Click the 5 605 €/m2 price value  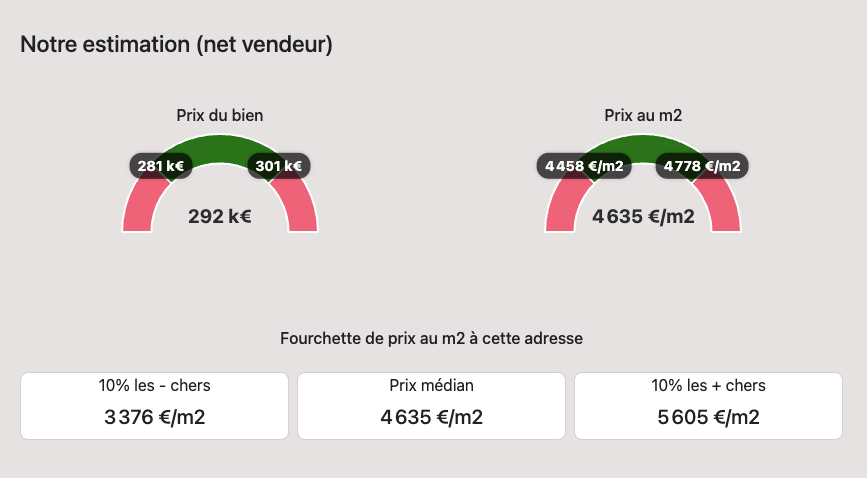click(708, 417)
